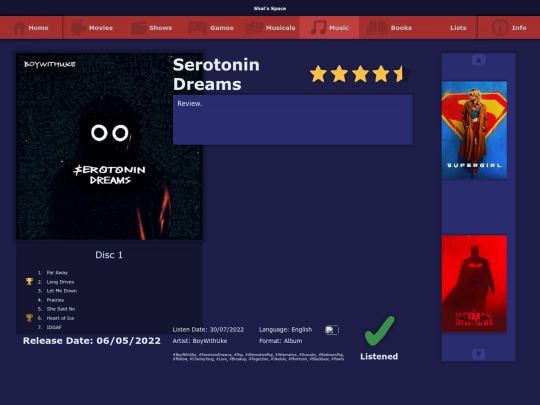This screenshot has width=540, height=405.
Task: Click the Shai's Space site title
Action: [270, 8]
